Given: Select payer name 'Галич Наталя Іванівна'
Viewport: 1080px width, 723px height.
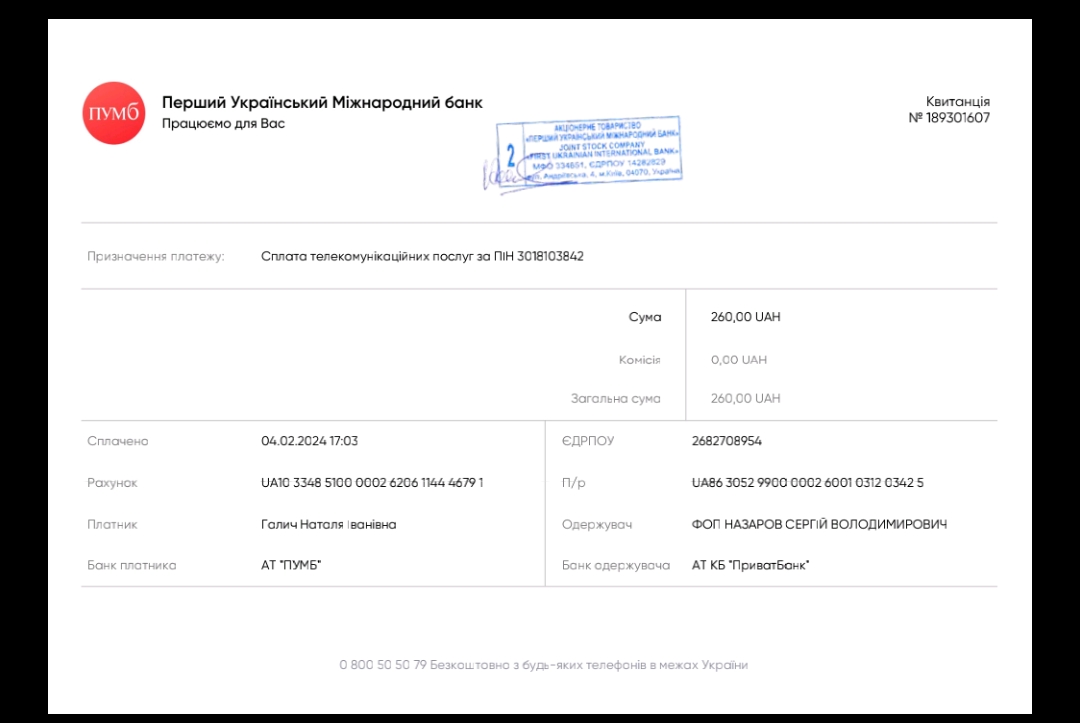Looking at the screenshot, I should 329,525.
